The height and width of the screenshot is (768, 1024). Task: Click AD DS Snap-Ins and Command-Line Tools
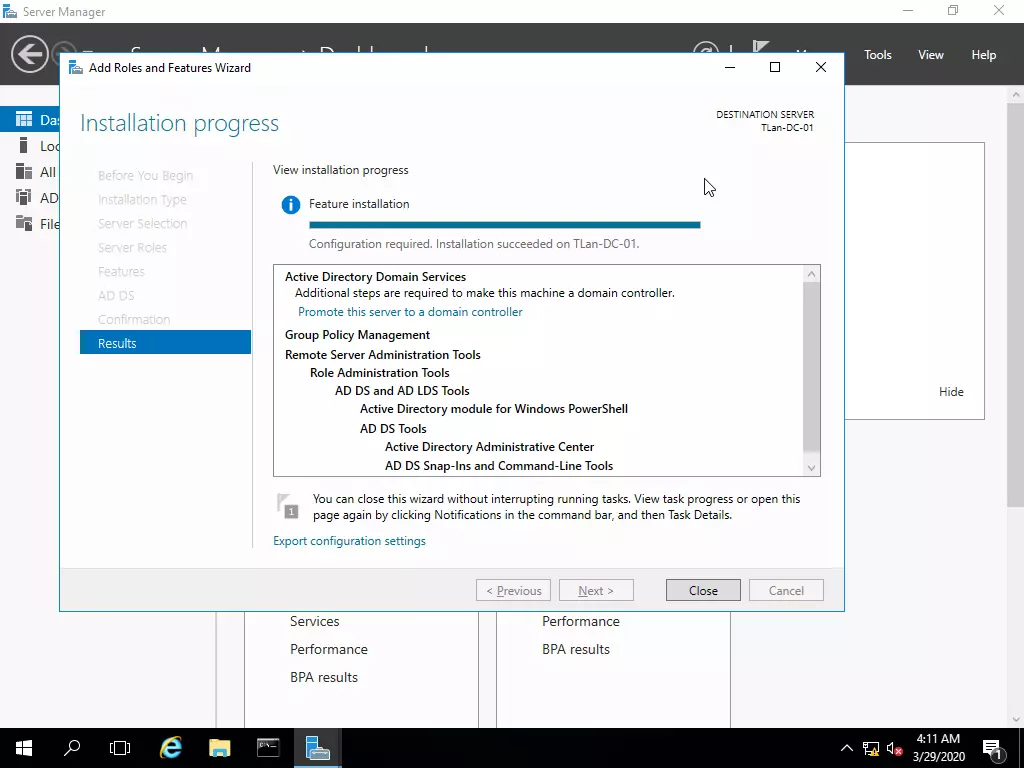pos(499,466)
